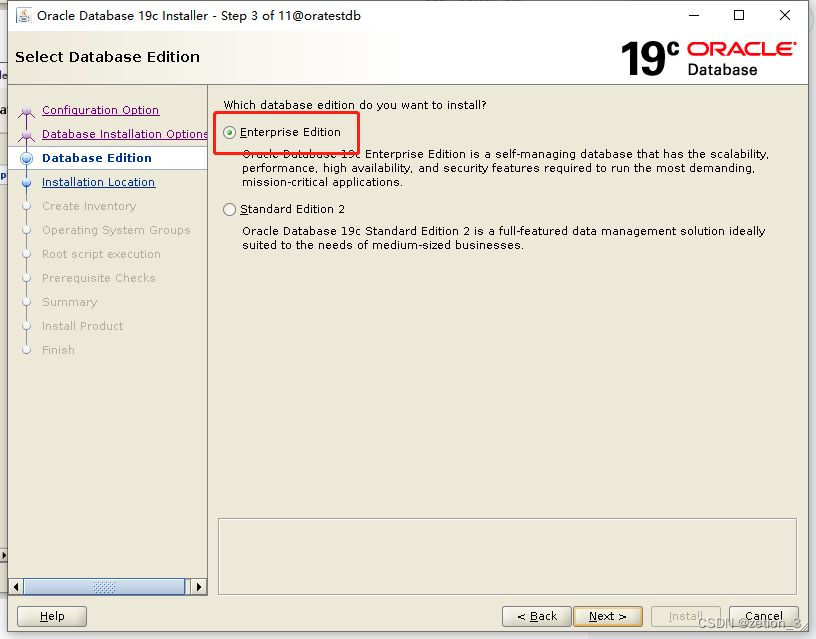The image size is (816, 639).
Task: Click the 'Select Database Edition' heading
Action: 107,57
